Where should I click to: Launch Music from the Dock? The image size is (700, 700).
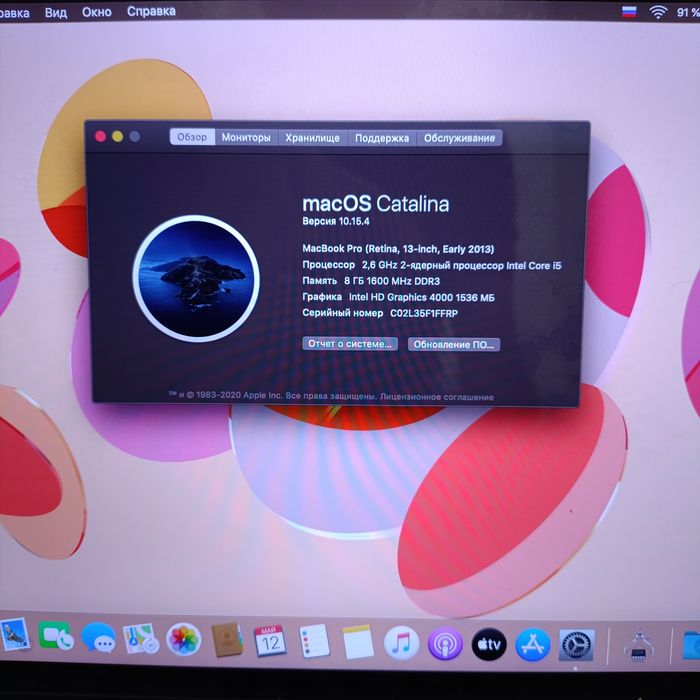(401, 643)
